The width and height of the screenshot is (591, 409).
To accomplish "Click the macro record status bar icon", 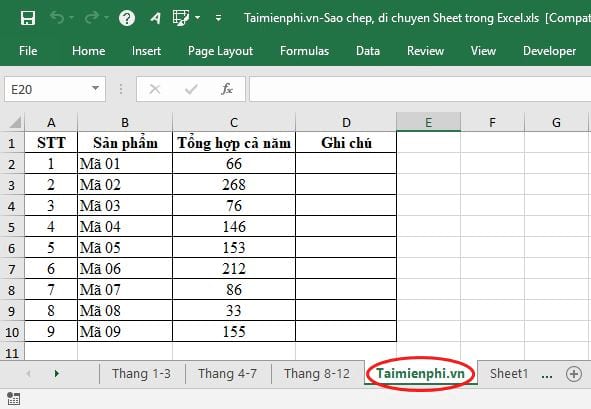I will click(x=14, y=399).
